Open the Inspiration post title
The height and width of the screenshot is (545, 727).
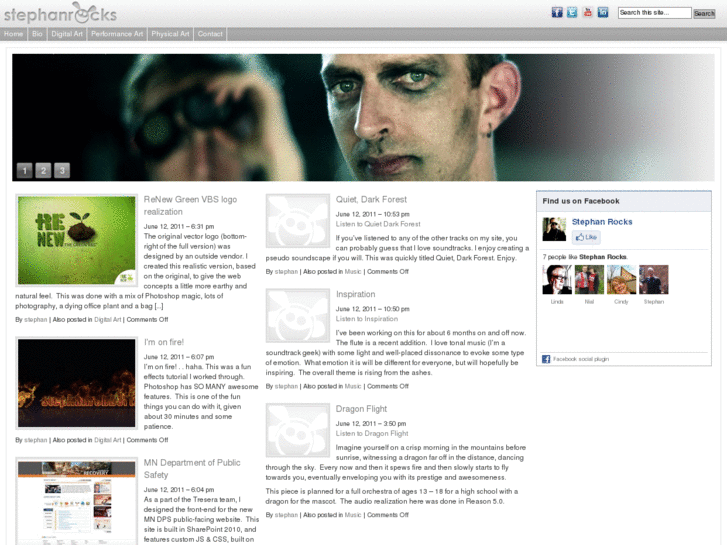click(355, 294)
